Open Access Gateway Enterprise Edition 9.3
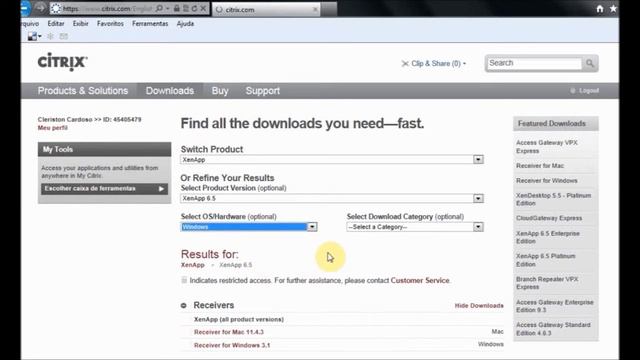Image resolution: width=640 pixels, height=360 pixels. click(554, 306)
